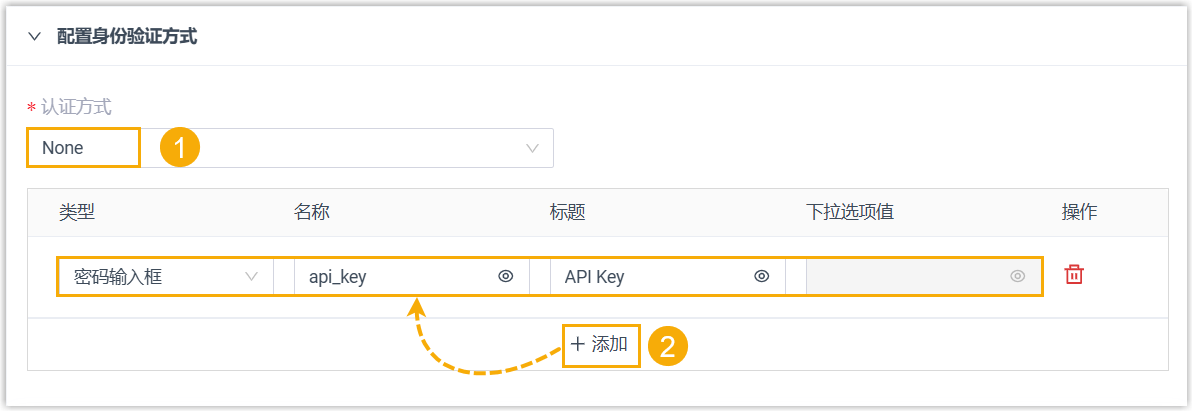Click the 下拉选项值 column header

click(x=850, y=212)
